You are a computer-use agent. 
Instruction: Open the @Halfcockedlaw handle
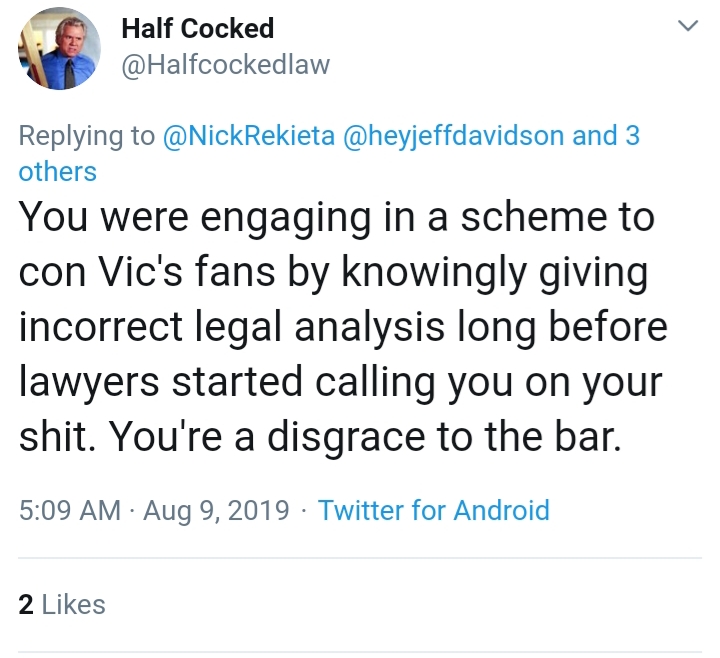click(x=225, y=65)
